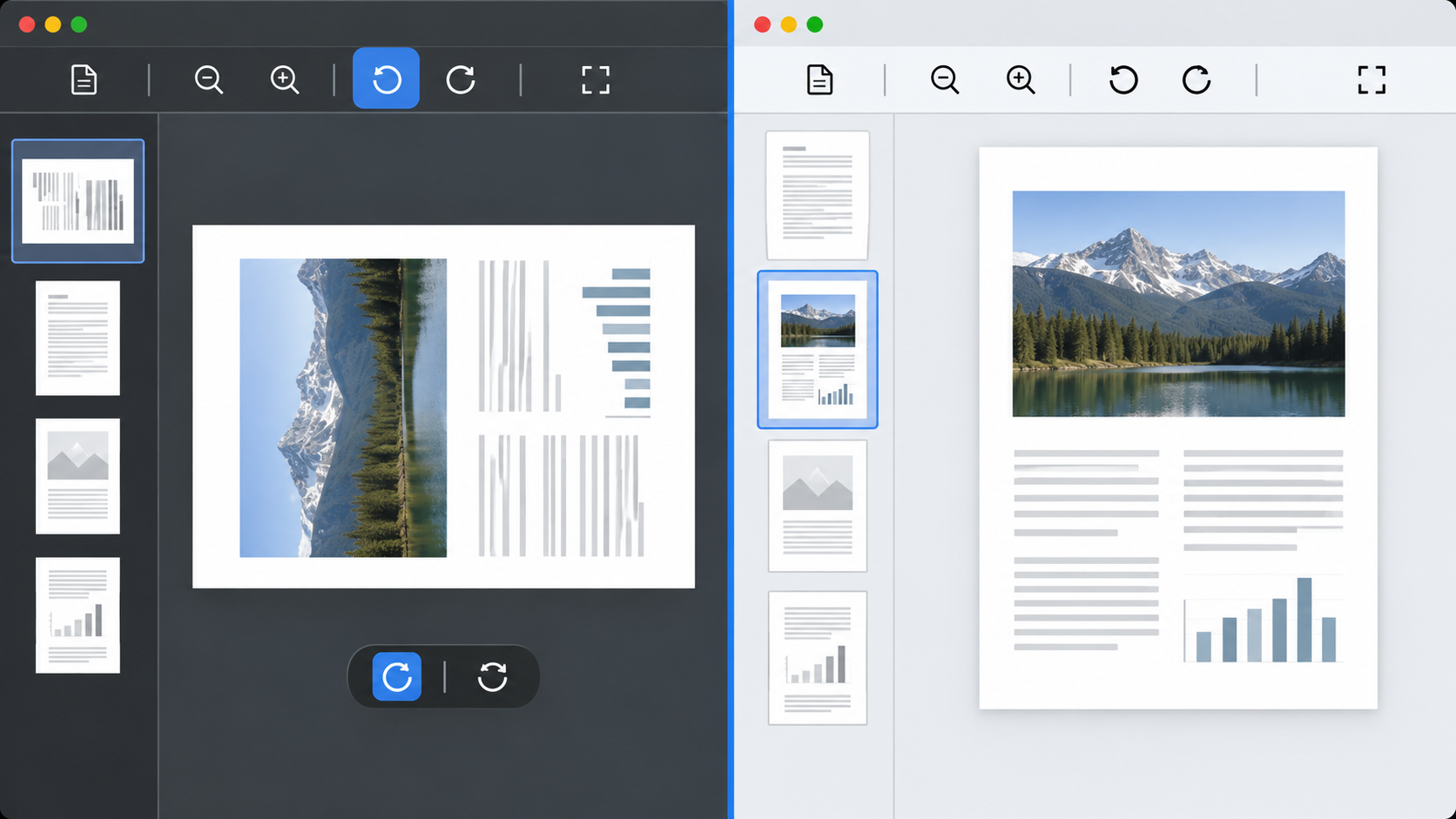Close the dark window with red button
Image resolution: width=1456 pixels, height=819 pixels.
pyautogui.click(x=27, y=24)
